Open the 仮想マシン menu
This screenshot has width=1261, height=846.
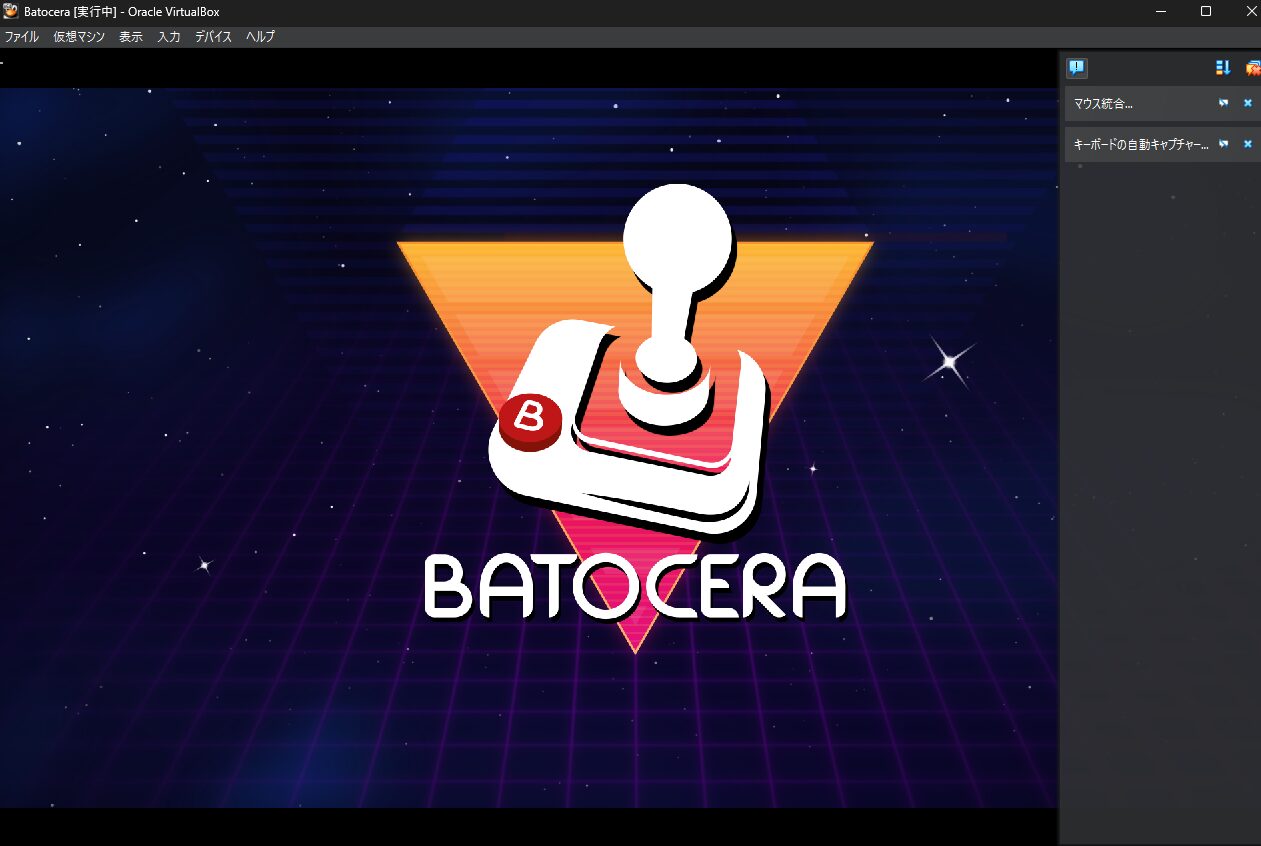coord(79,37)
